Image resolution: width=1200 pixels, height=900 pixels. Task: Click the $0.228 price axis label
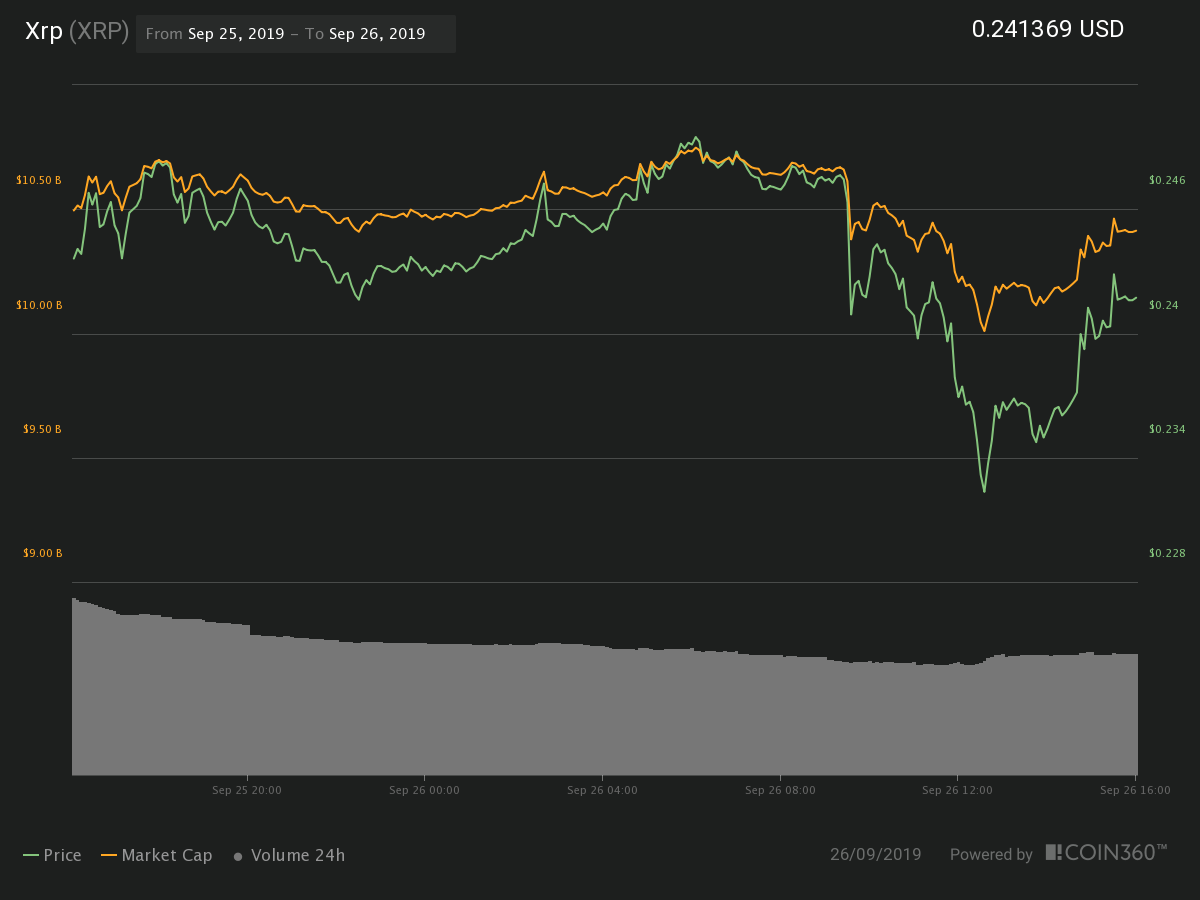pyautogui.click(x=1166, y=553)
